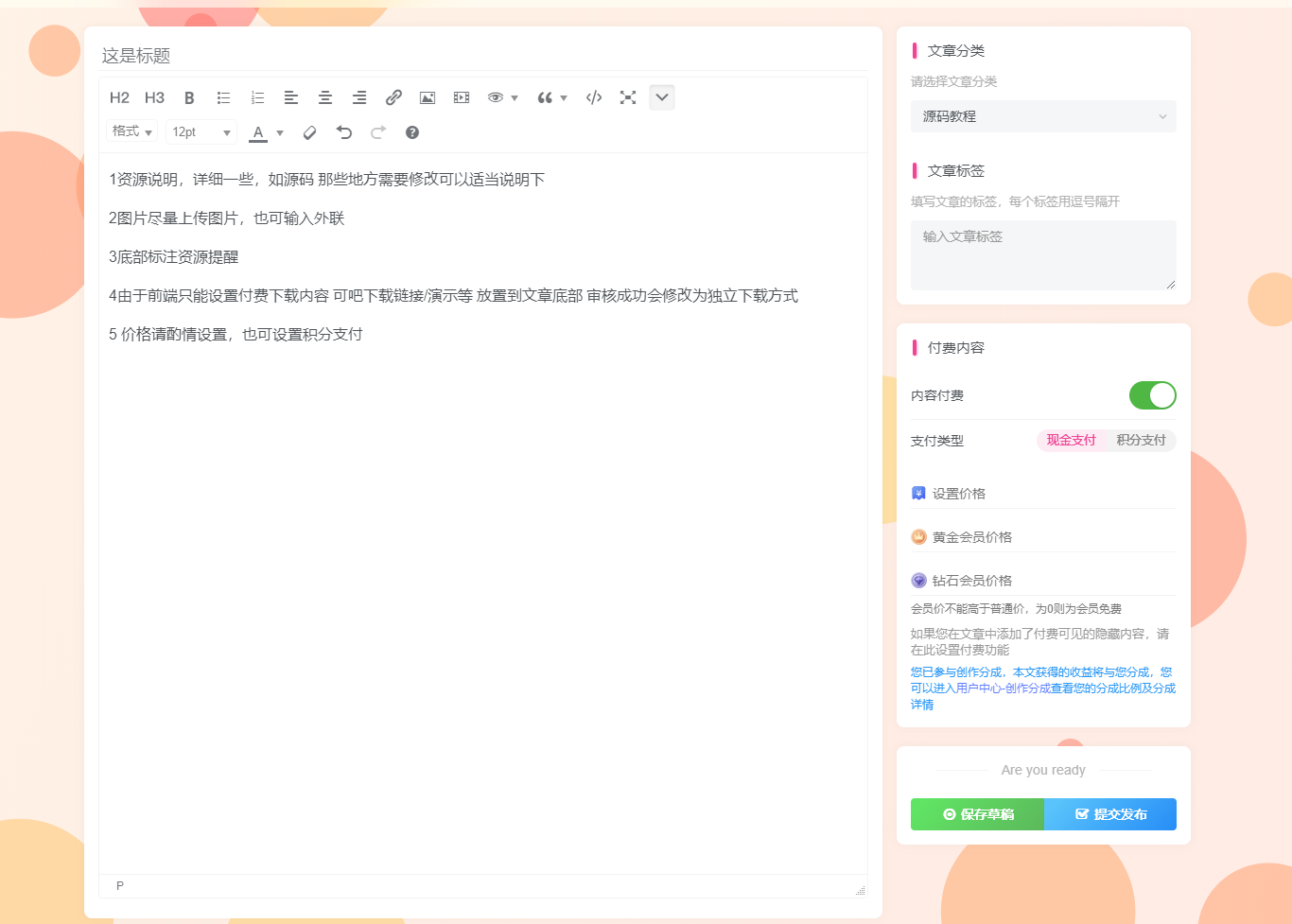Embed a video in the editor

click(x=461, y=97)
